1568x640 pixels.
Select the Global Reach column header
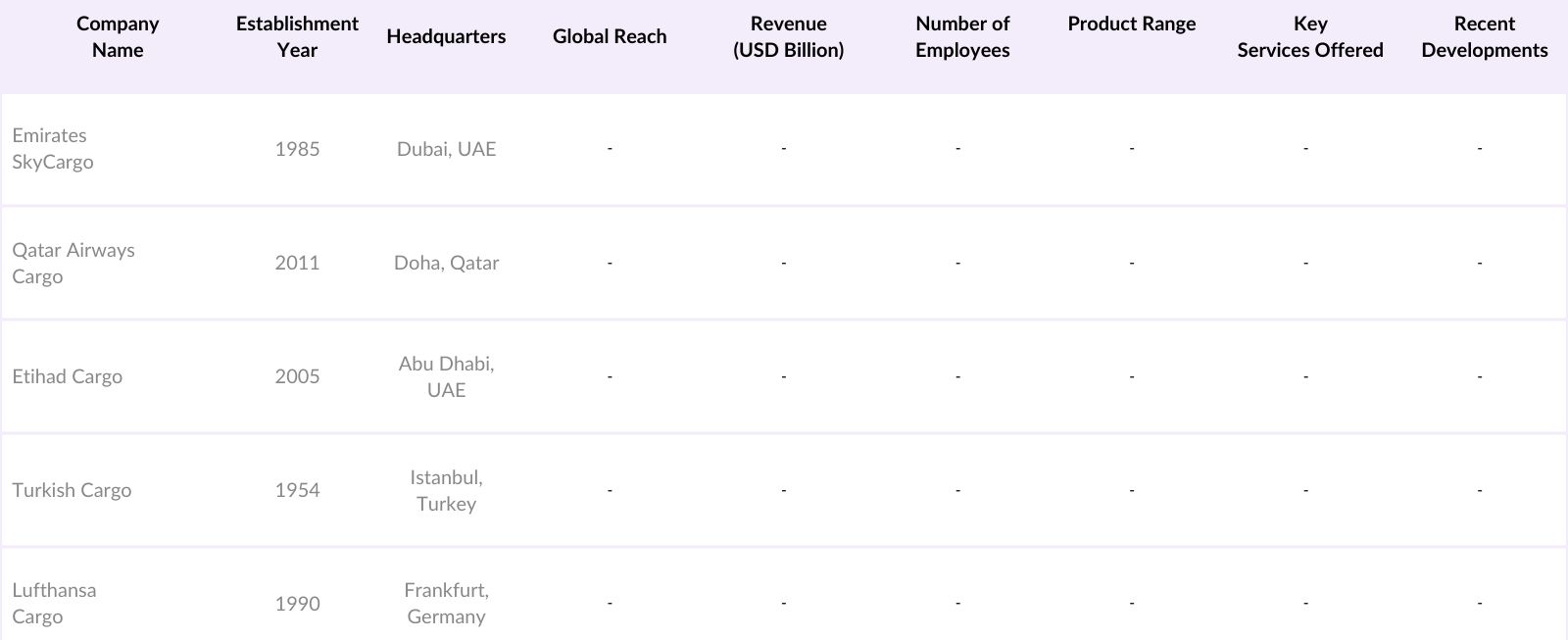click(610, 36)
